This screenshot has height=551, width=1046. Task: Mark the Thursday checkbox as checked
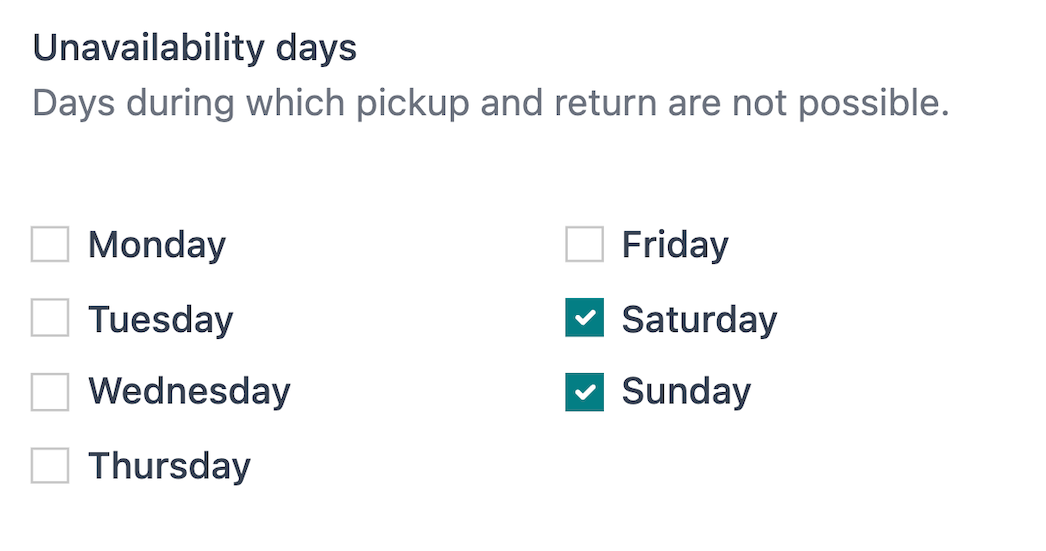click(50, 466)
